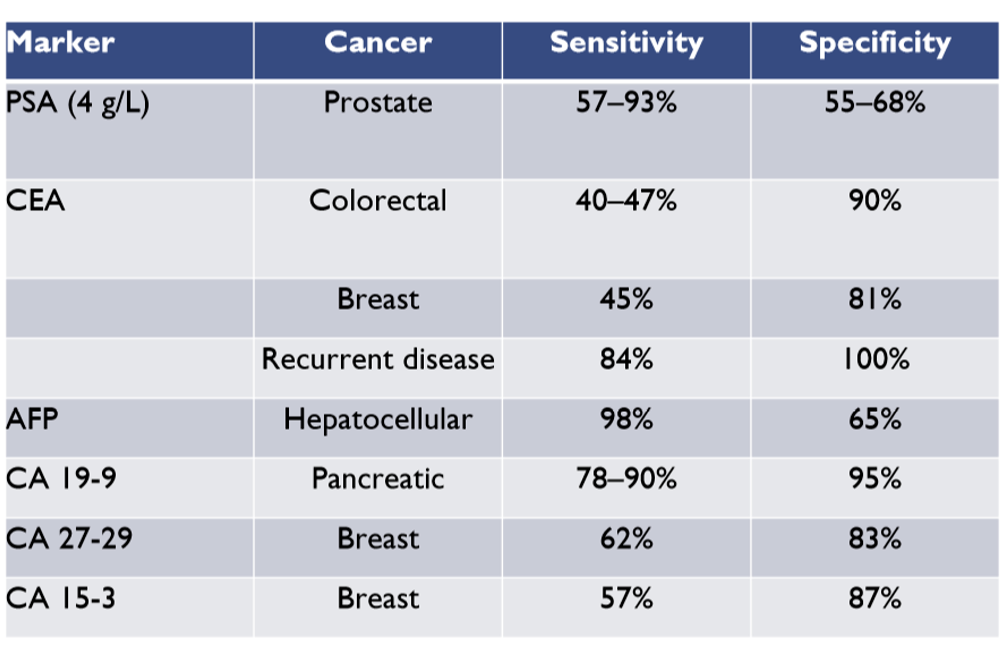Viewport: 1006px width, 648px height.
Task: Select the Pancreatic cancer cell
Action: (x=377, y=478)
